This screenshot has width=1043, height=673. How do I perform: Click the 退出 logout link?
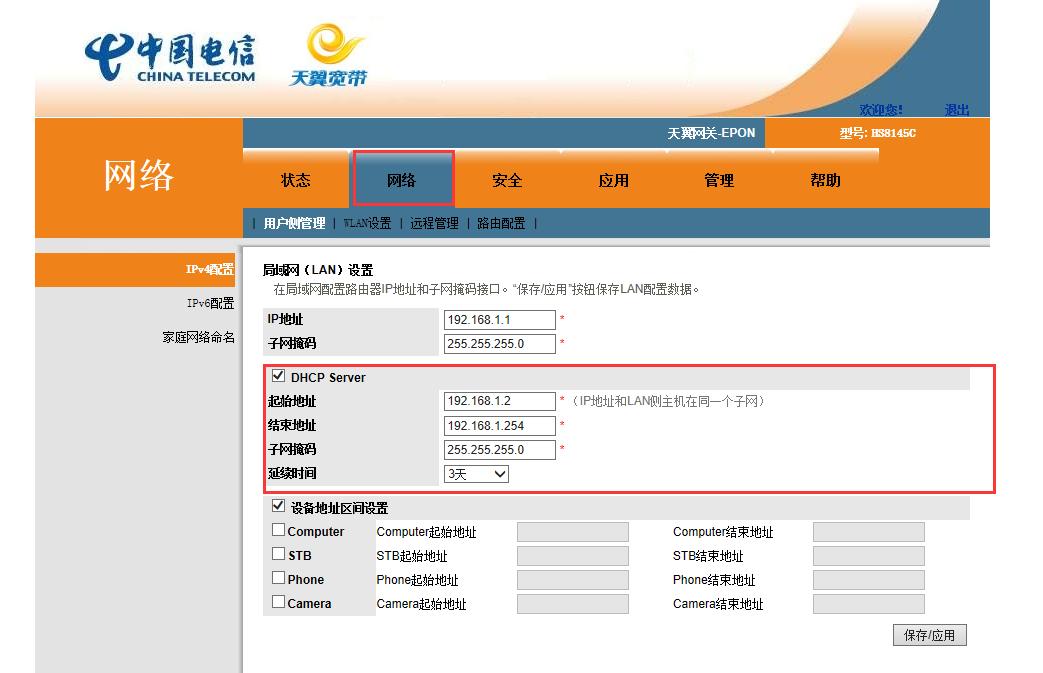[956, 108]
